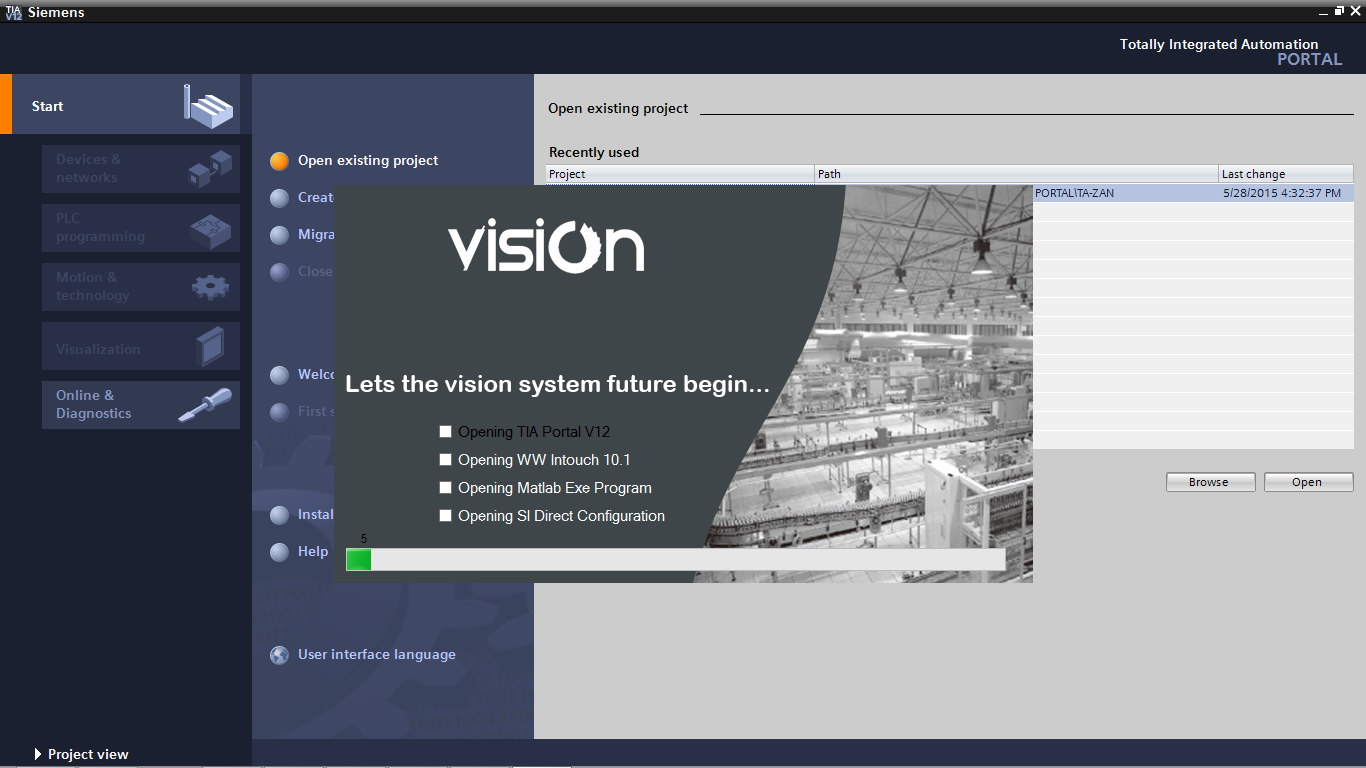The height and width of the screenshot is (768, 1366).
Task: Switch to Open existing project action
Action: (x=368, y=160)
